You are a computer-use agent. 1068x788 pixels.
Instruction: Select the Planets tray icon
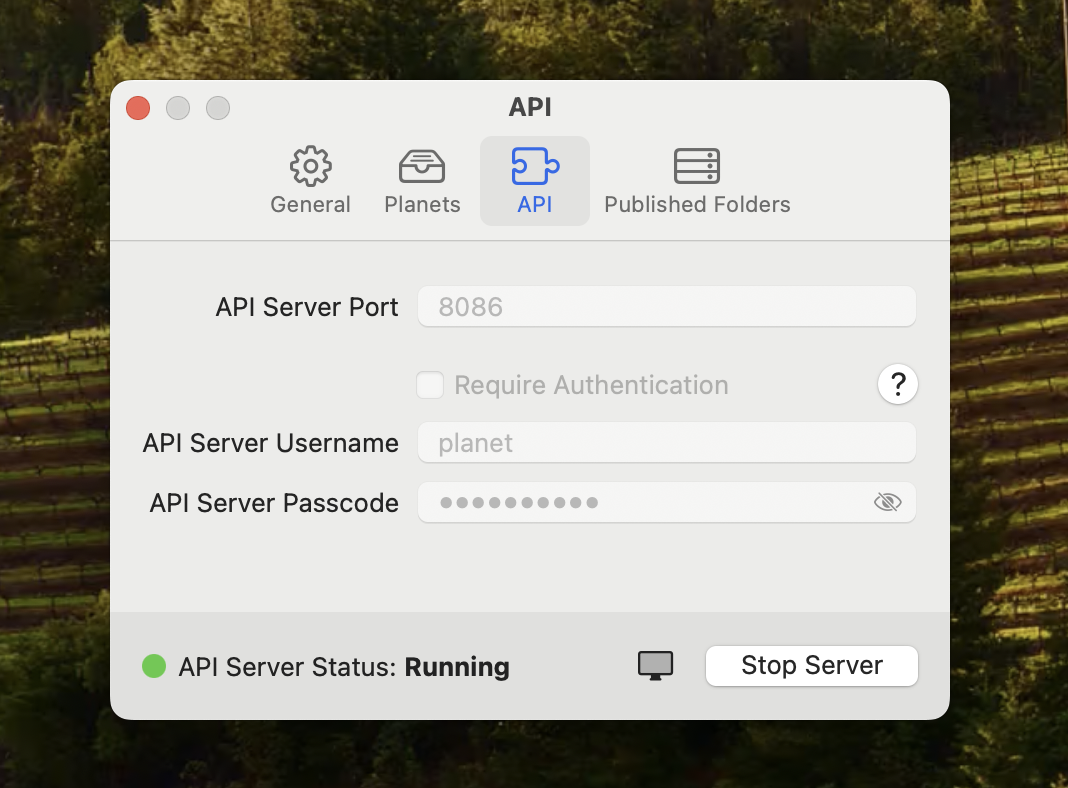421,166
